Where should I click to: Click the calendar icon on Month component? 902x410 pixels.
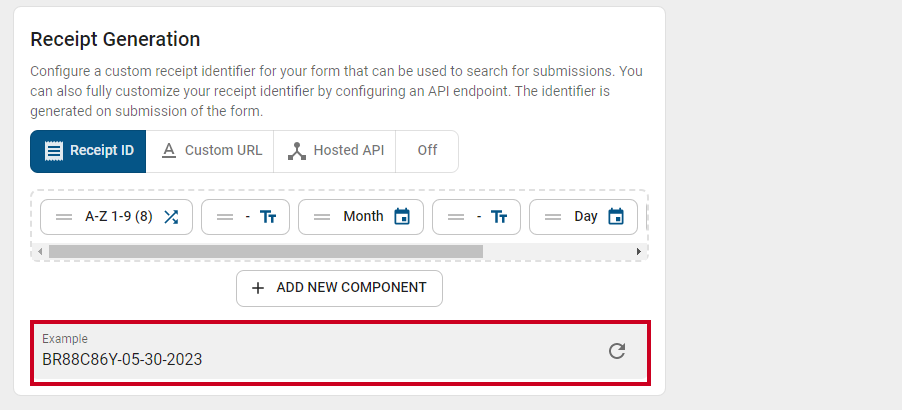click(x=402, y=217)
